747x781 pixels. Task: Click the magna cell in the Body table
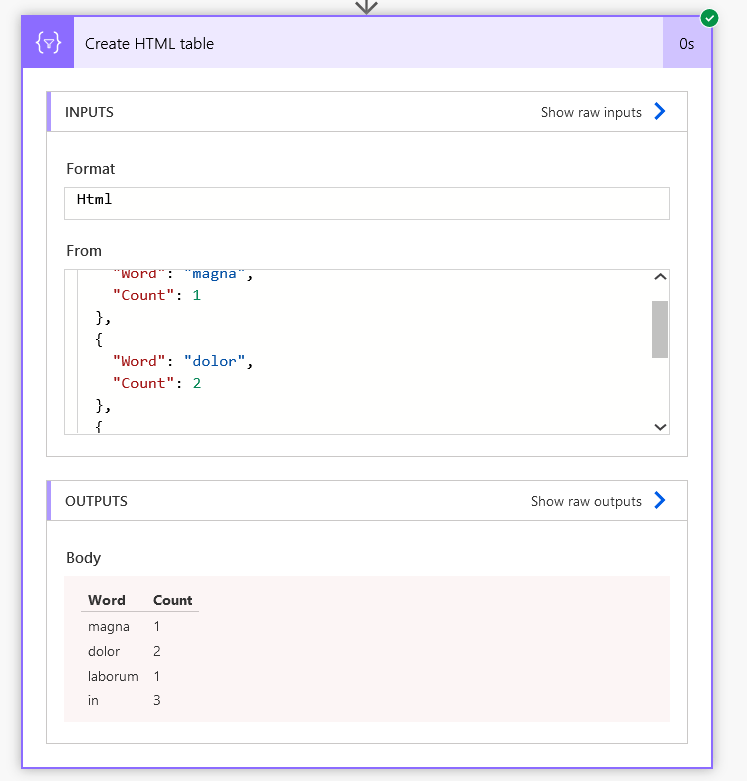[x=109, y=626]
